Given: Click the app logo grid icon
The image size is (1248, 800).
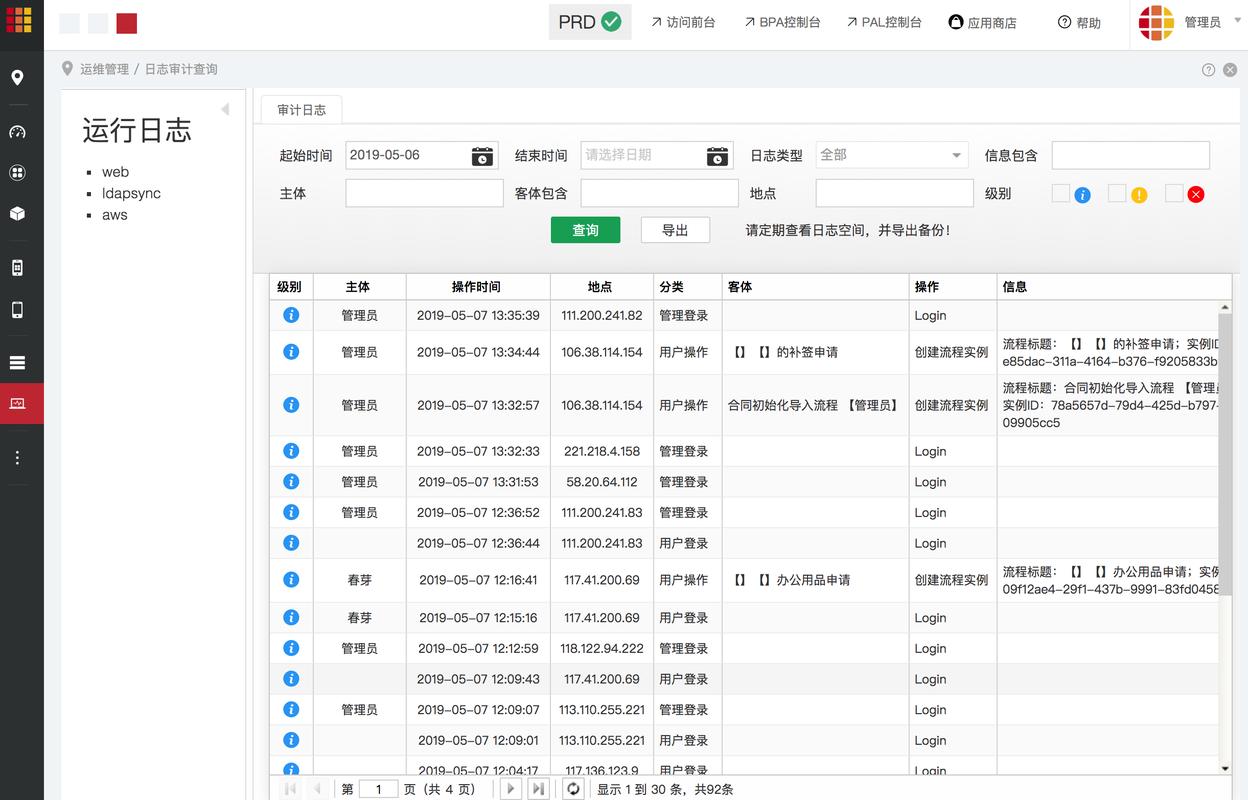Looking at the screenshot, I should coord(19,19).
